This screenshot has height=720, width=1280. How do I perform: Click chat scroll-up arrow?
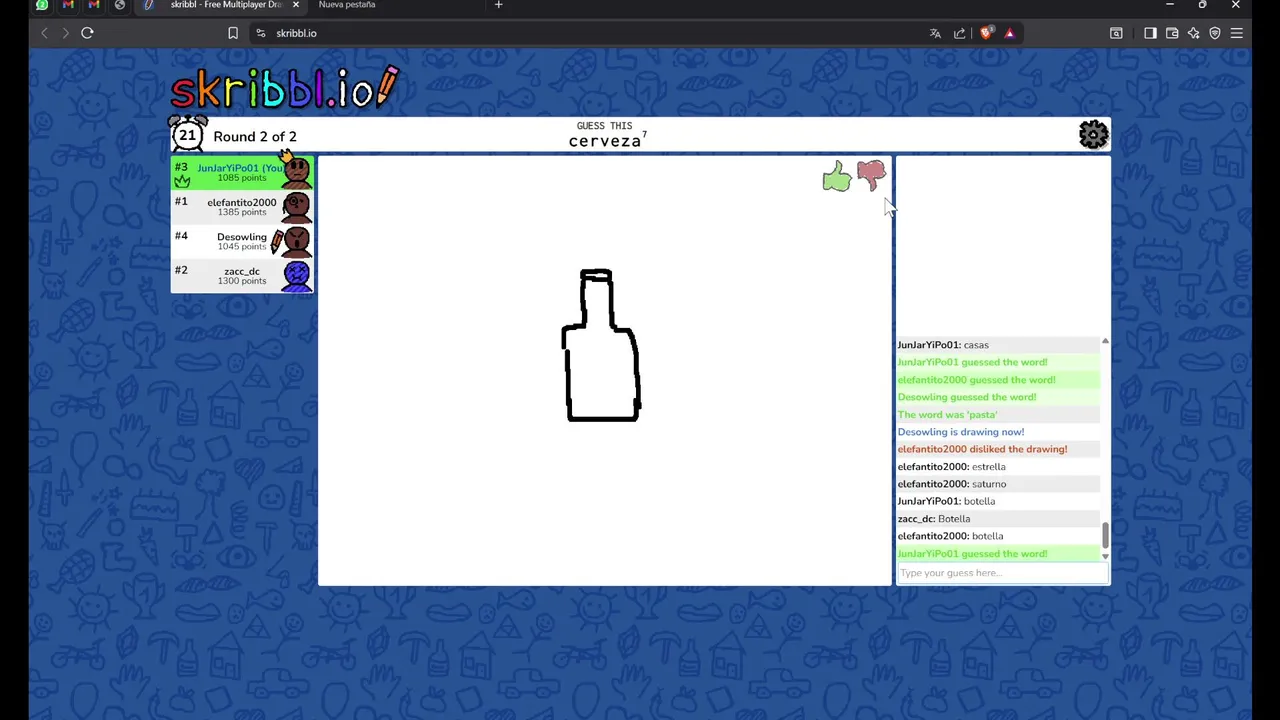point(1105,342)
